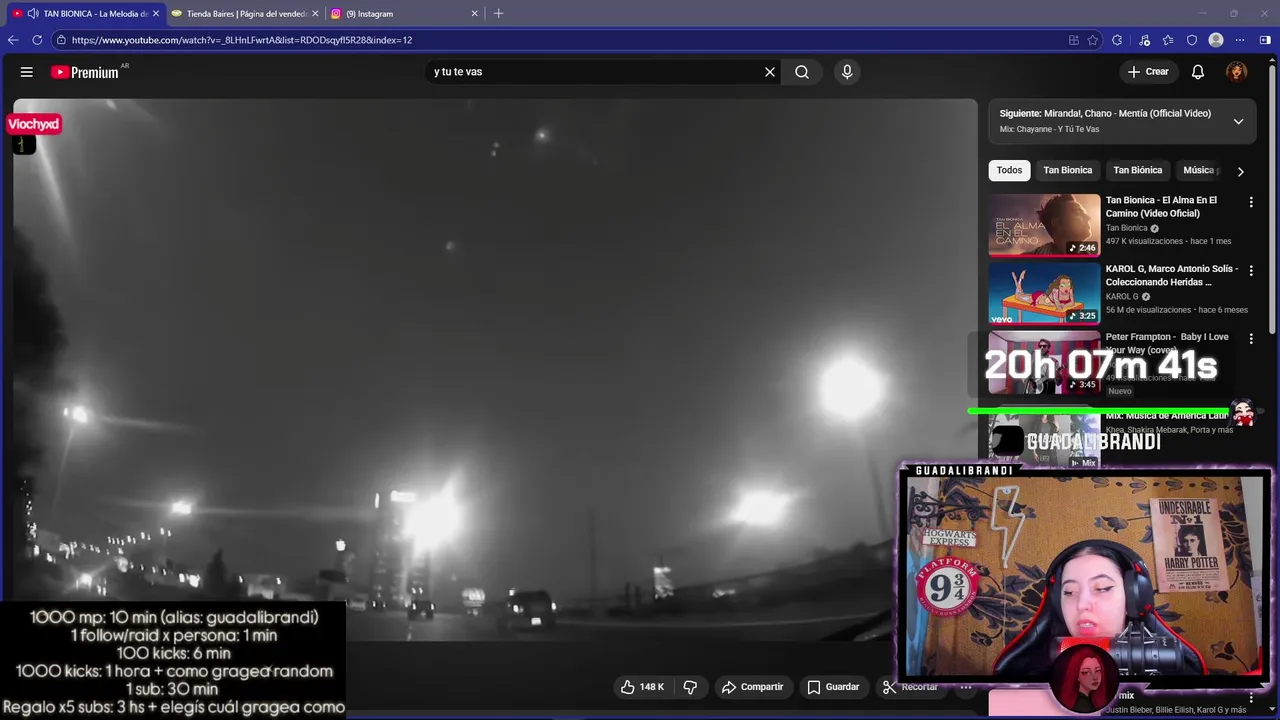Image resolution: width=1280 pixels, height=720 pixels.
Task: Close the Instagram tab
Action: (475, 13)
